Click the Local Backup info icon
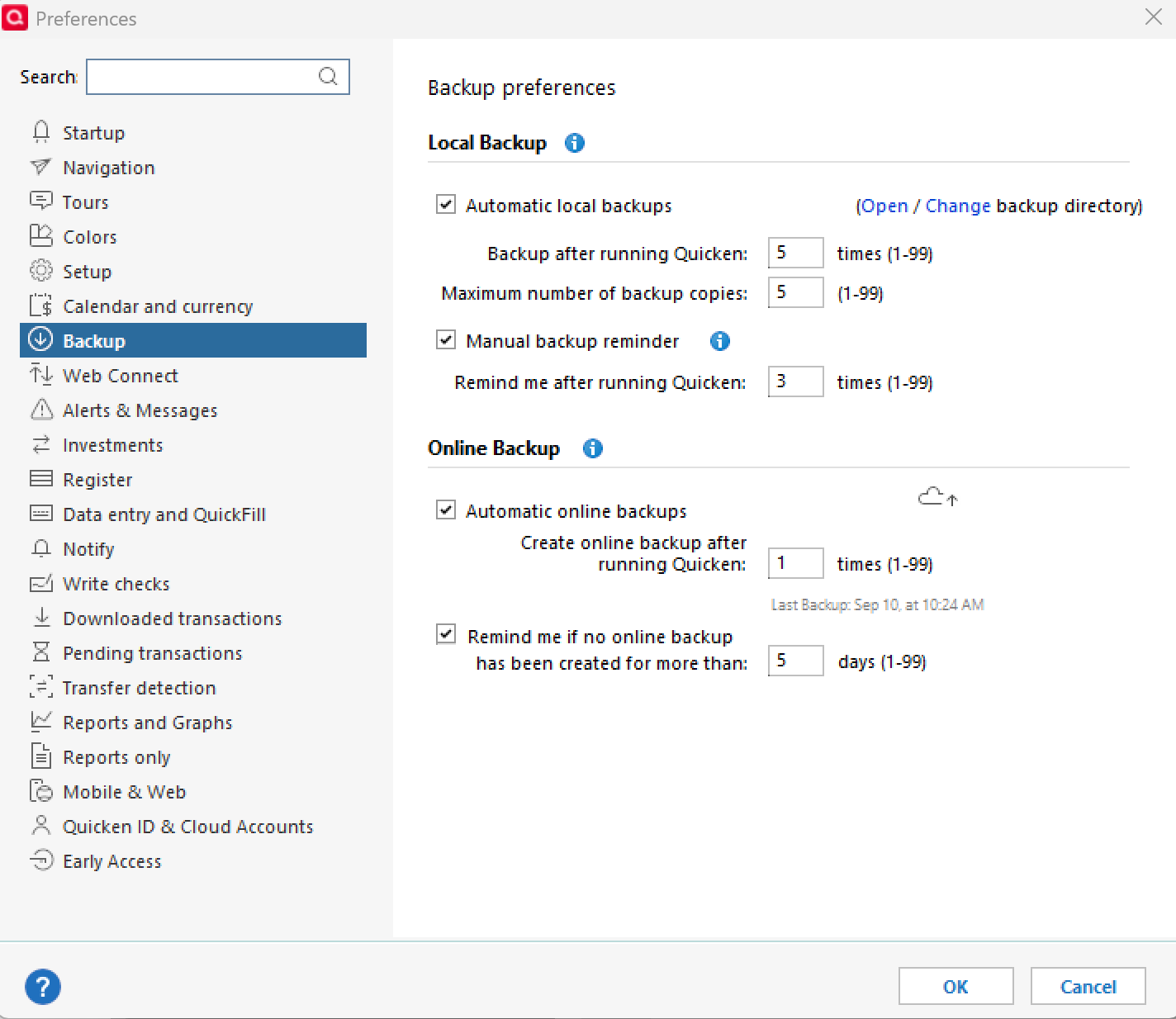Image resolution: width=1176 pixels, height=1019 pixels. [575, 143]
